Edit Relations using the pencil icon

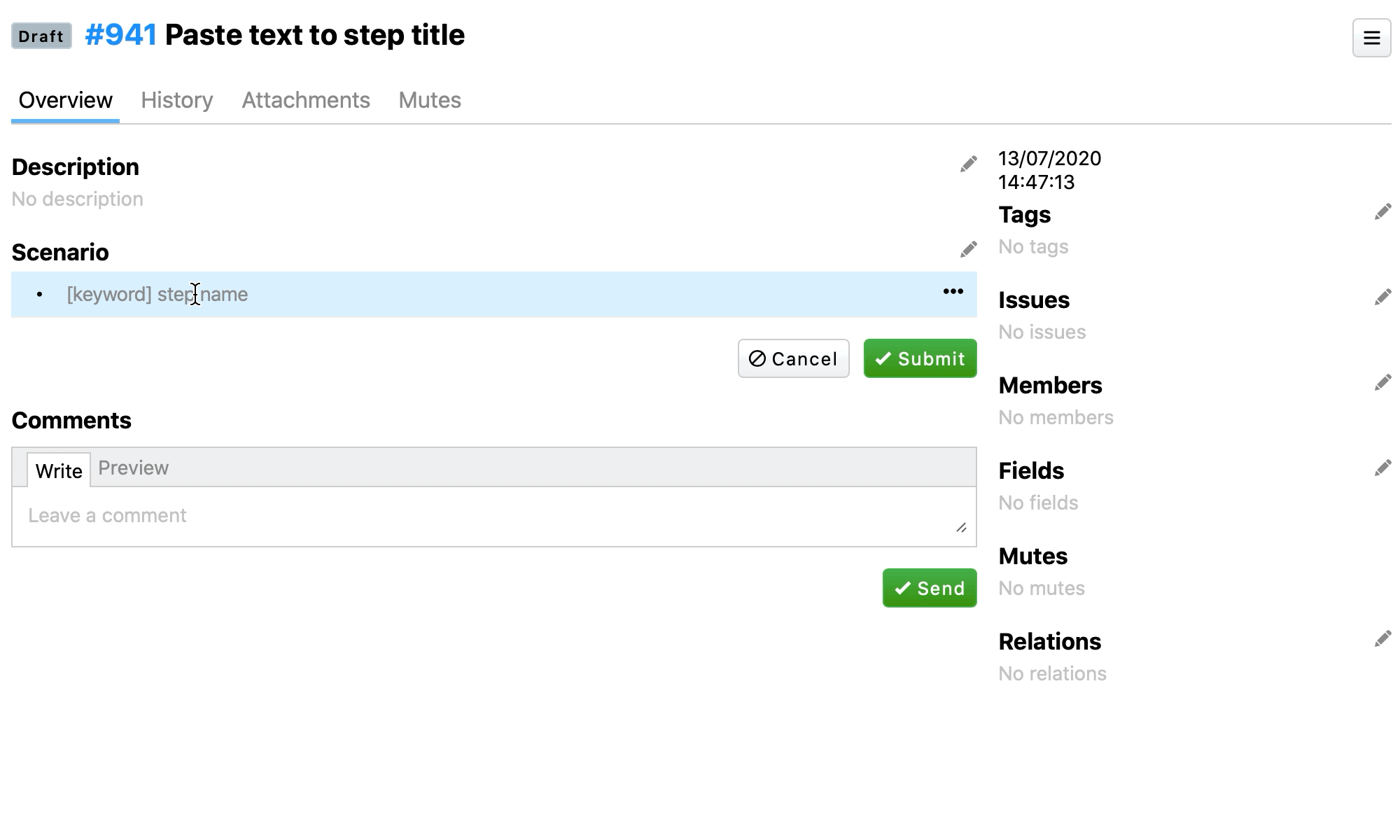tap(1382, 639)
